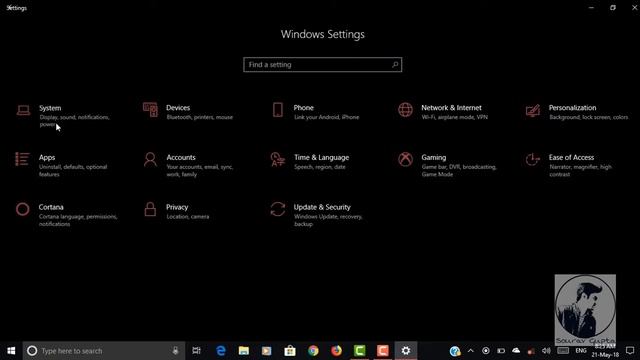Open Accounts person icon
This screenshot has height=360, width=640.
(150, 160)
